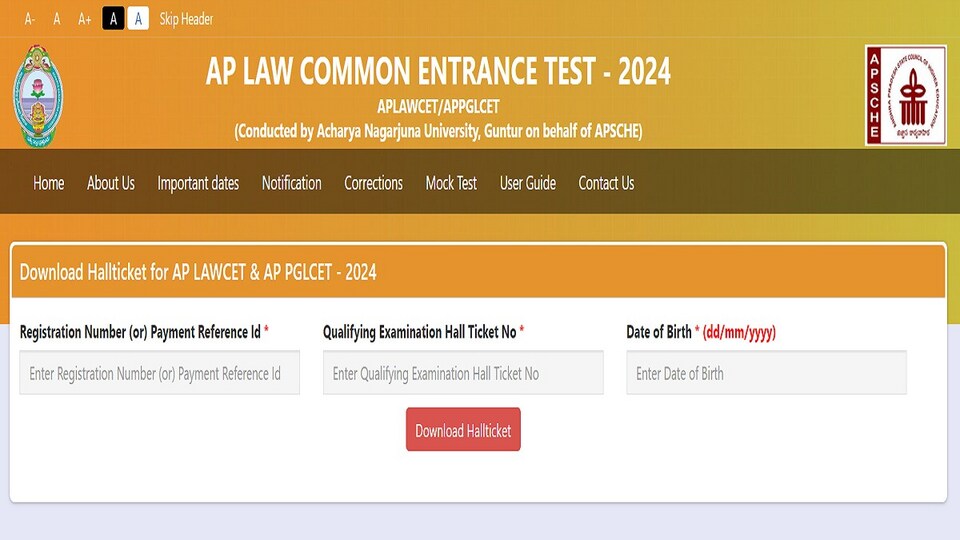
Task: Go to Important dates
Action: [x=198, y=183]
